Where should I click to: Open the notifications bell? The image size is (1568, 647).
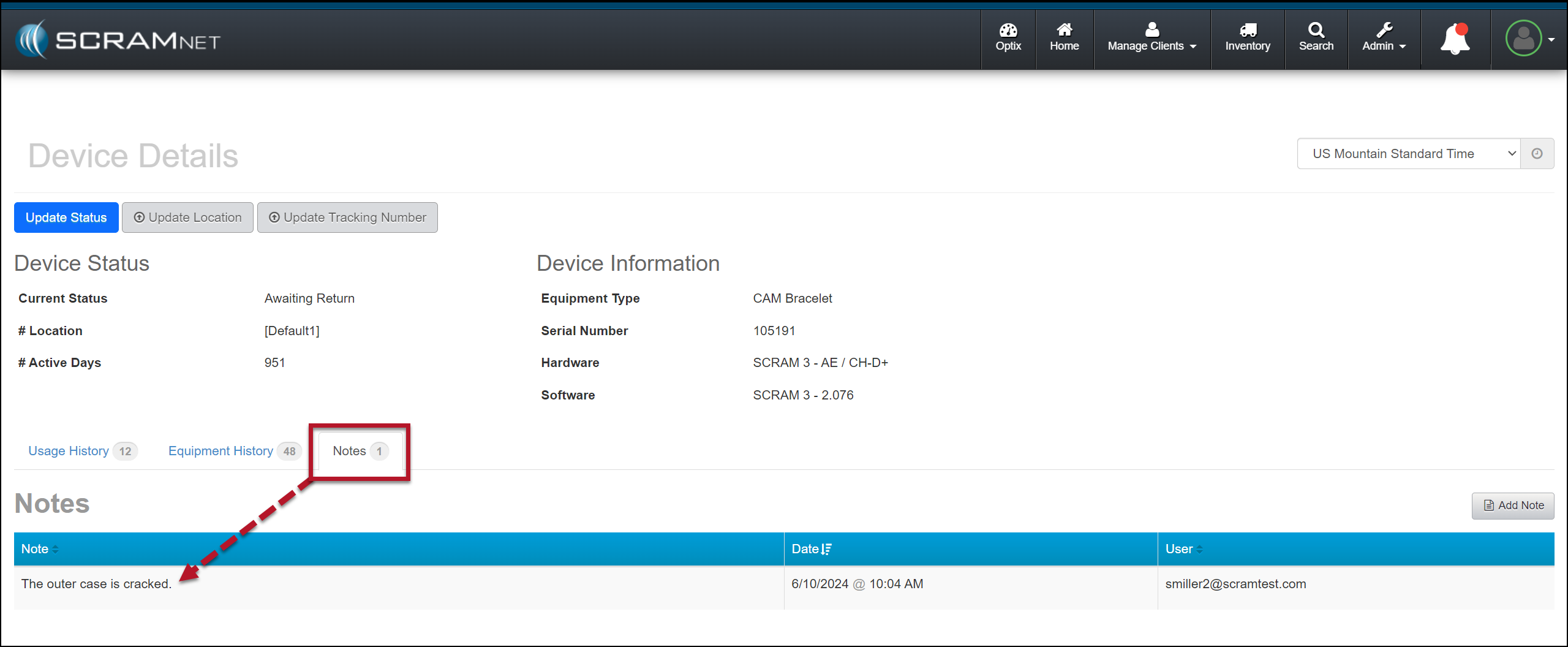[x=1455, y=39]
